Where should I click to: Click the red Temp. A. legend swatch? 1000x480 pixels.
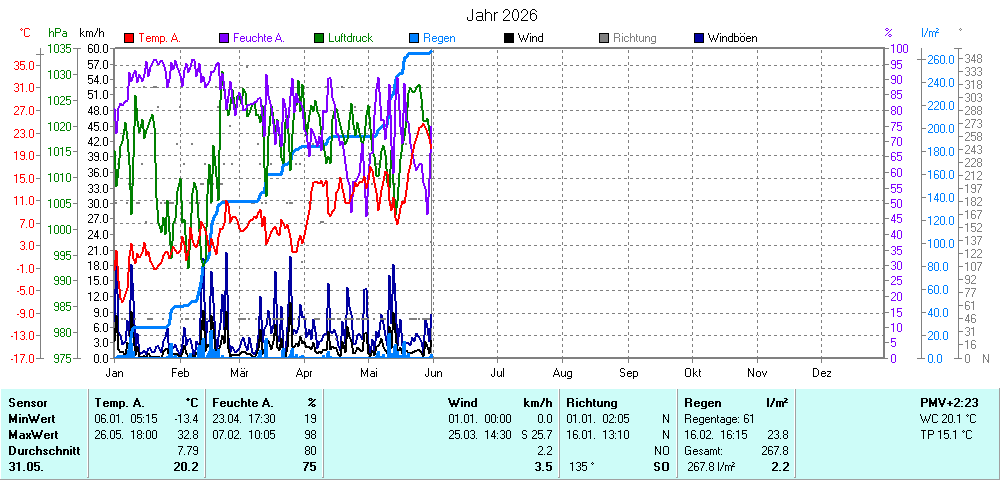129,38
